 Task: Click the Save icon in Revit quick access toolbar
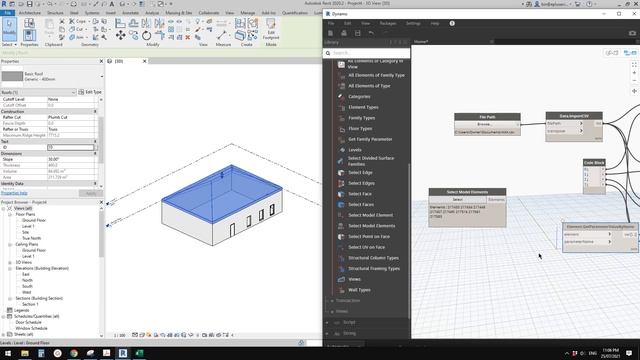[x=29, y=4]
